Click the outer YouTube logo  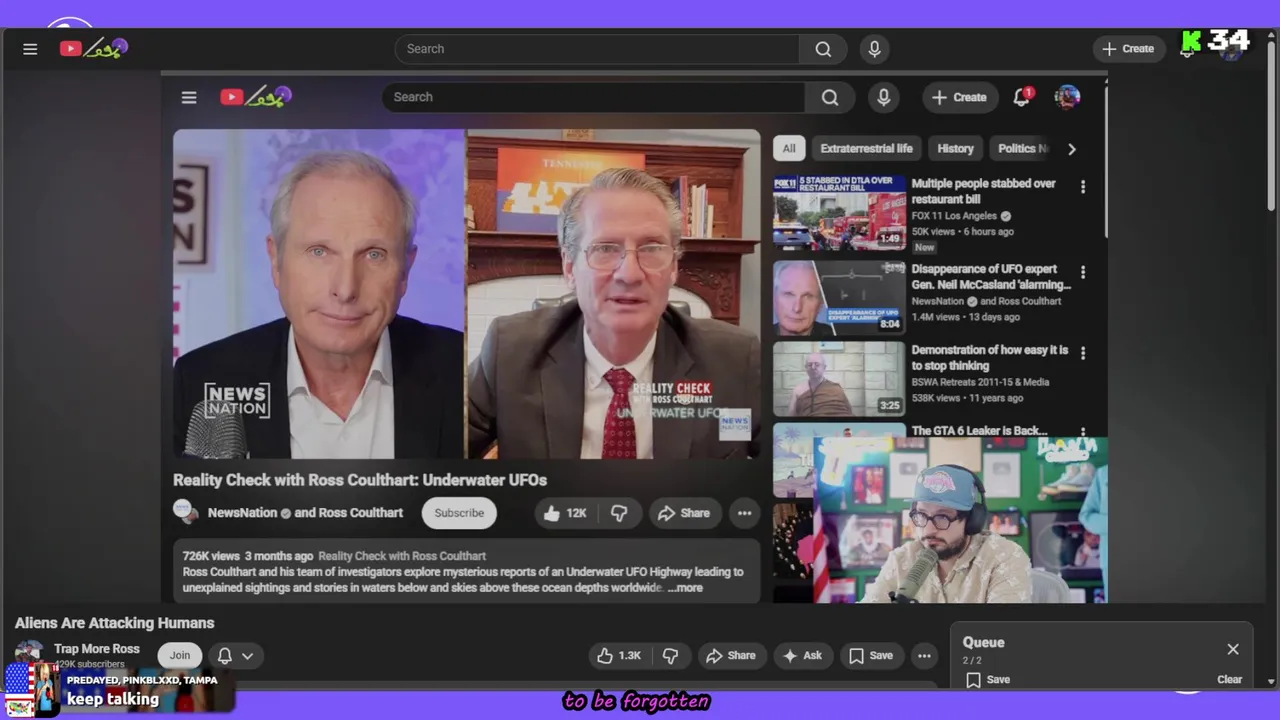coord(93,48)
